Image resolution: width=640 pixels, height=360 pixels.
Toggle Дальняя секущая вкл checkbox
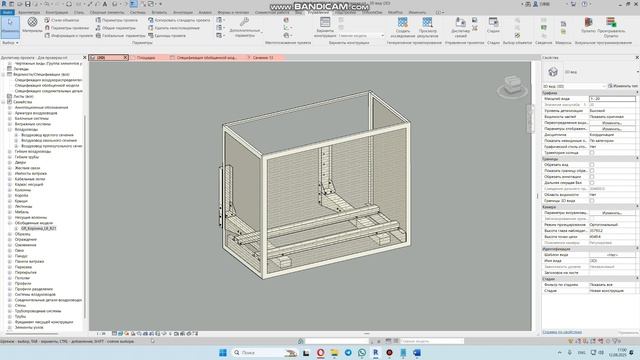[x=592, y=183]
